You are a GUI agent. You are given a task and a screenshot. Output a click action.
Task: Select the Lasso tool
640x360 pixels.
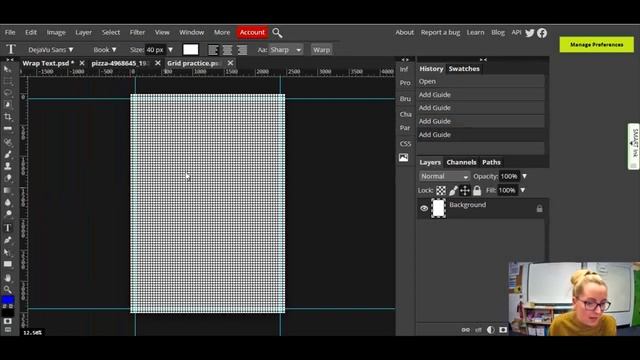point(7,93)
